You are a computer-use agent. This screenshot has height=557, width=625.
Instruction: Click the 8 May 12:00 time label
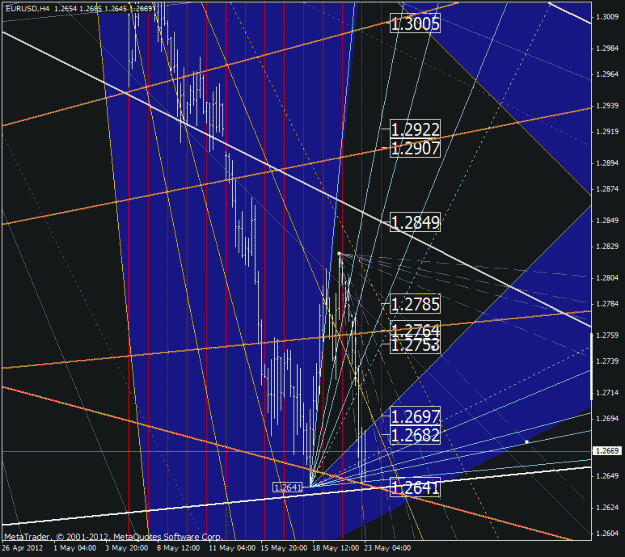coord(178,548)
